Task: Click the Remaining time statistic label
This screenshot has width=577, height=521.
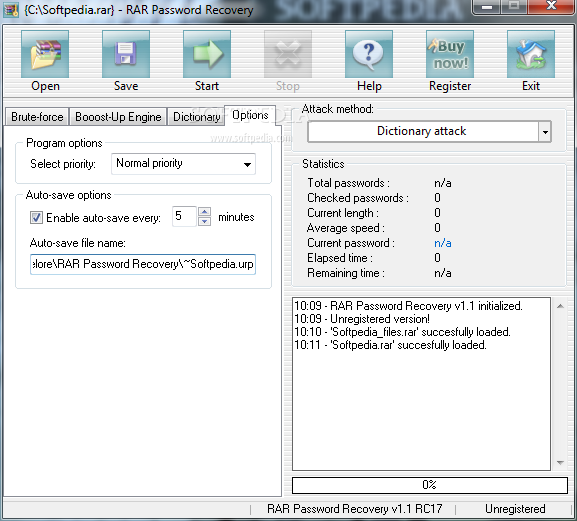Action: point(346,273)
